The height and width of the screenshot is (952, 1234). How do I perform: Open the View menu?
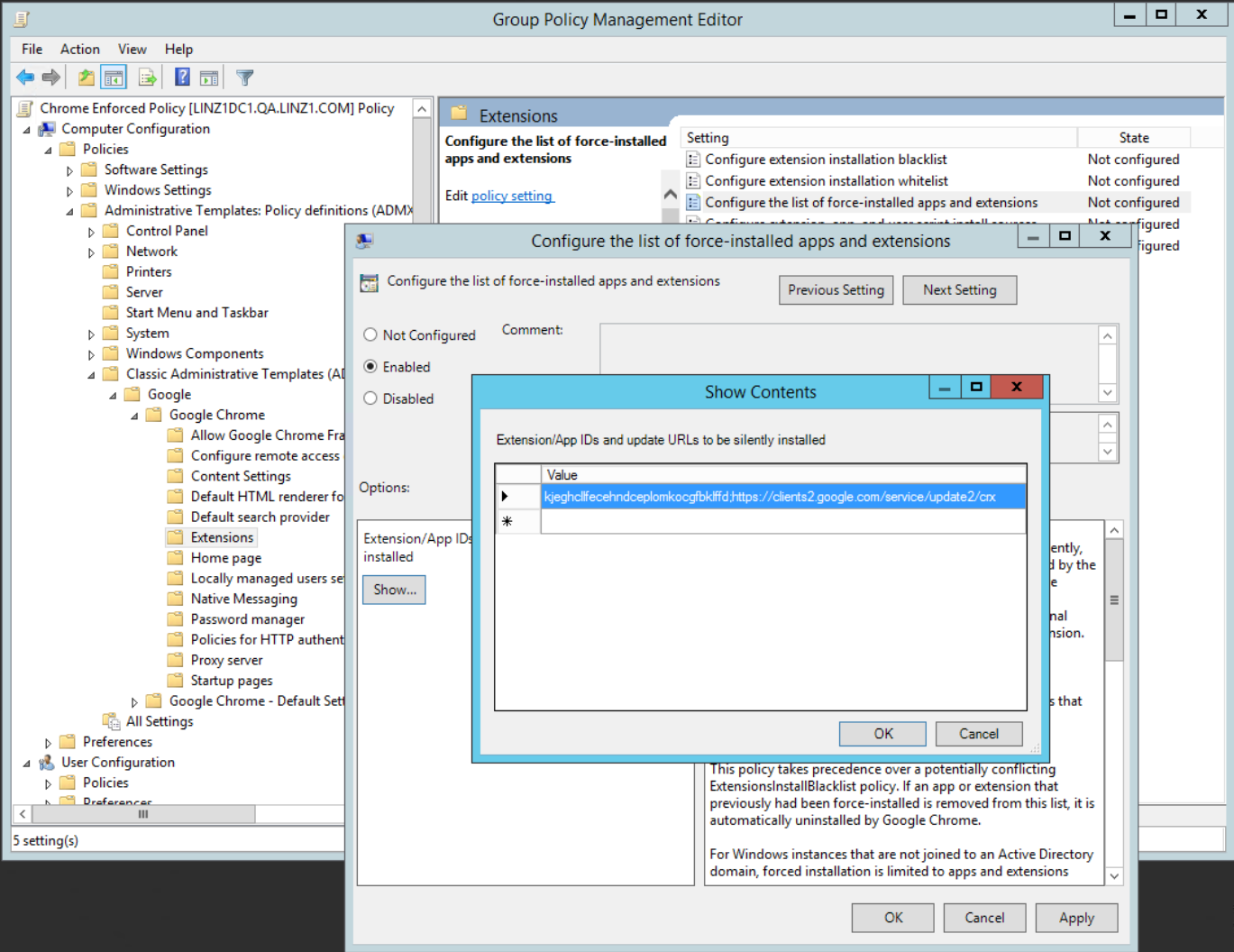(x=132, y=49)
